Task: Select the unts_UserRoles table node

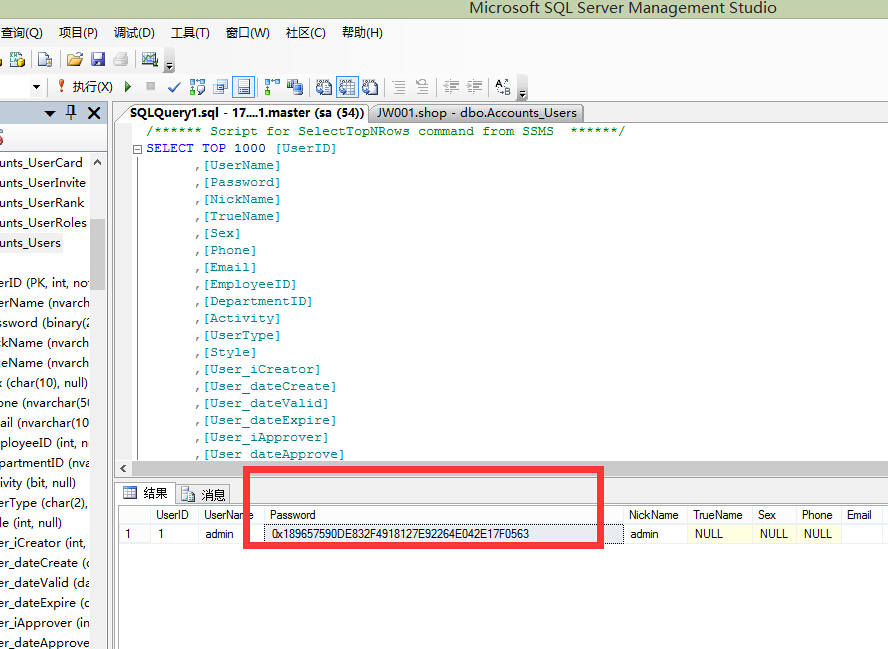Action: coord(44,223)
